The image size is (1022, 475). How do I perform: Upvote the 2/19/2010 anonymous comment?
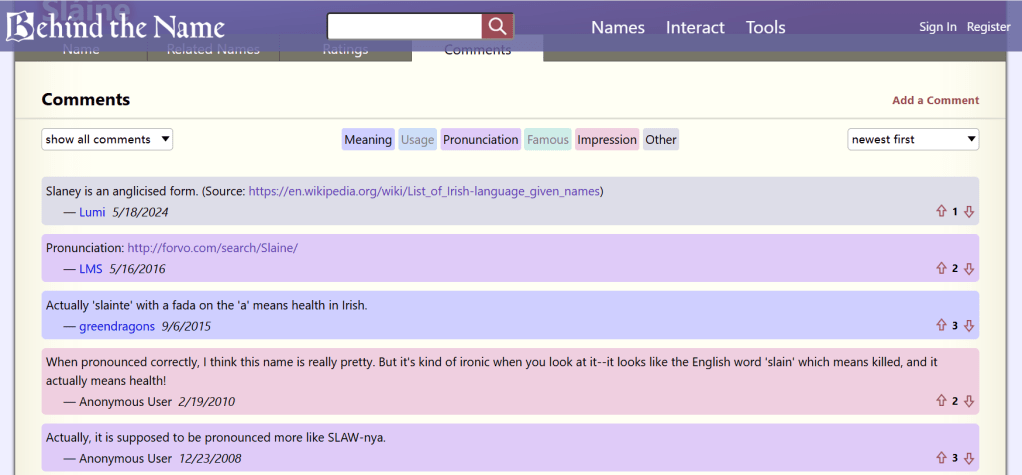pos(941,401)
